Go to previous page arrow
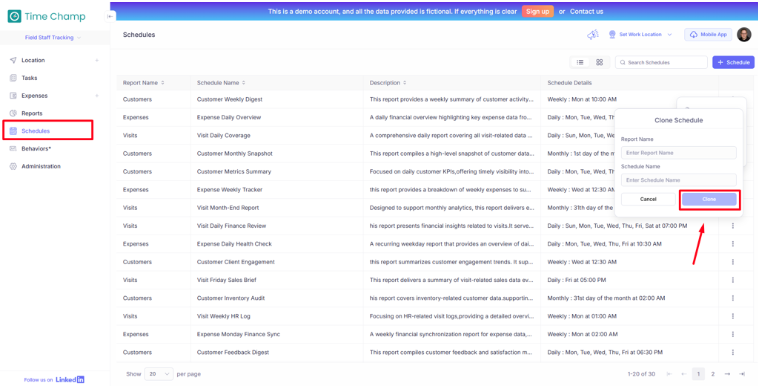The height and width of the screenshot is (390, 758). point(684,374)
